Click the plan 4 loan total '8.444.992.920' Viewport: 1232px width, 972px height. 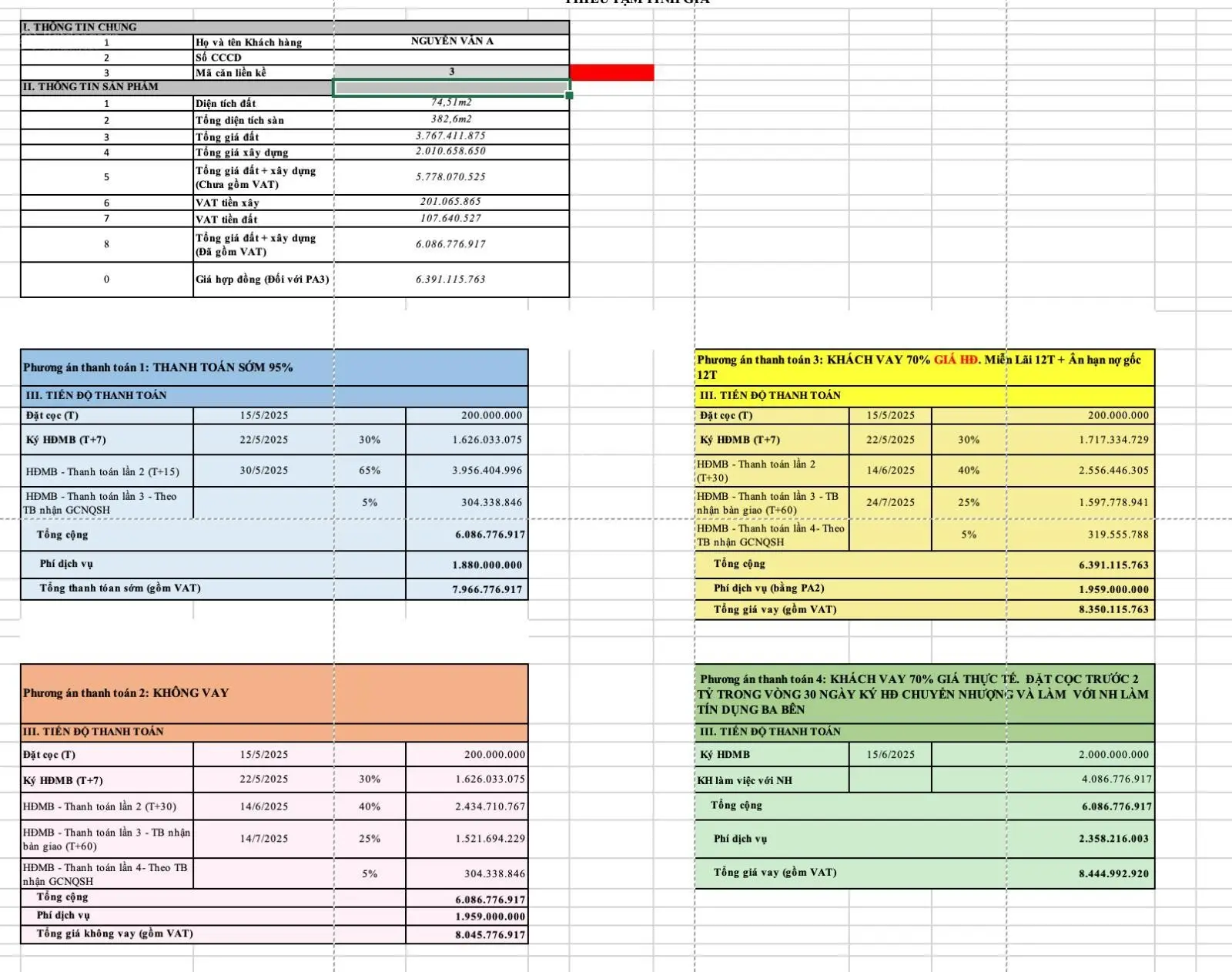click(x=1080, y=873)
